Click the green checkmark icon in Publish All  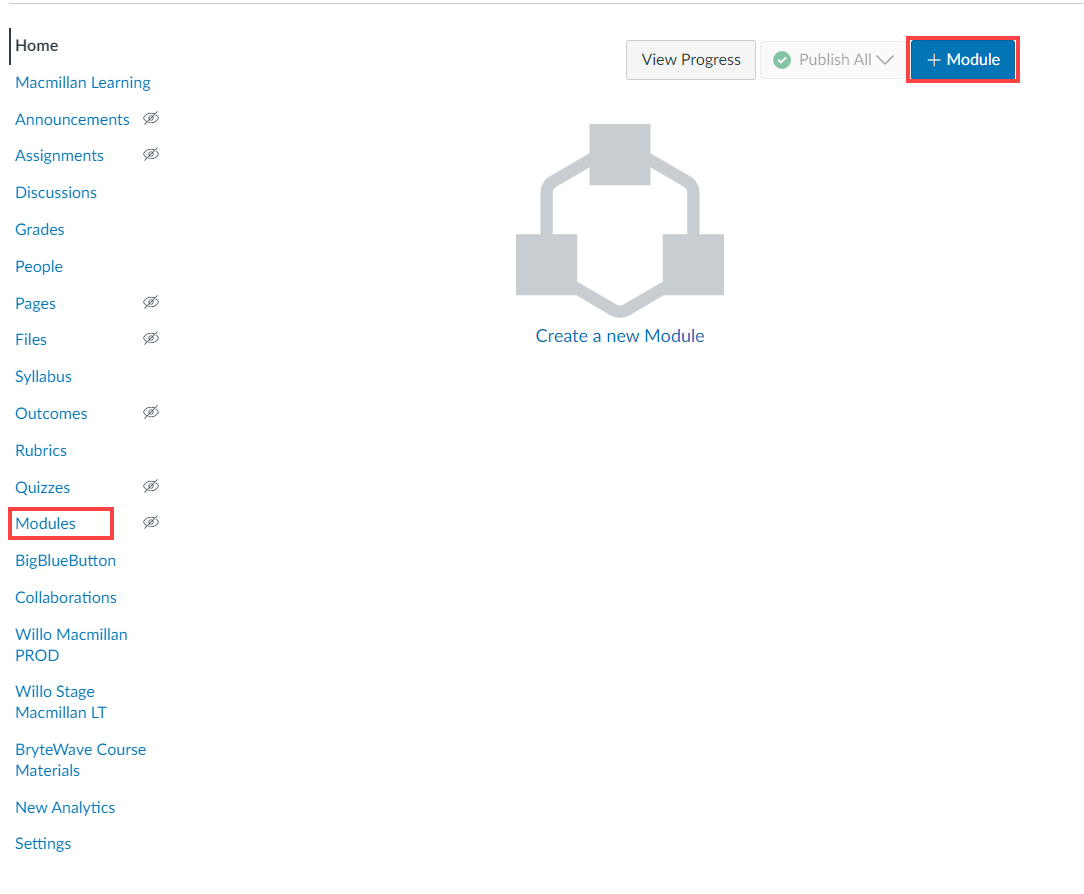pos(781,59)
